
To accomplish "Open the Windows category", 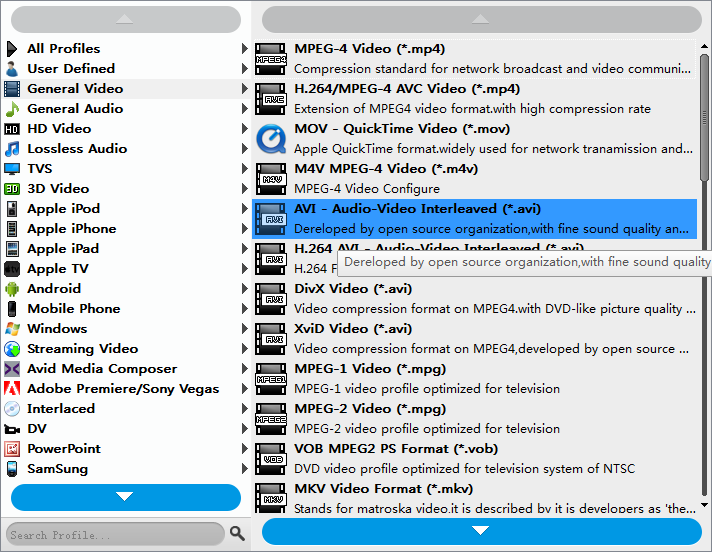I will tap(126, 329).
